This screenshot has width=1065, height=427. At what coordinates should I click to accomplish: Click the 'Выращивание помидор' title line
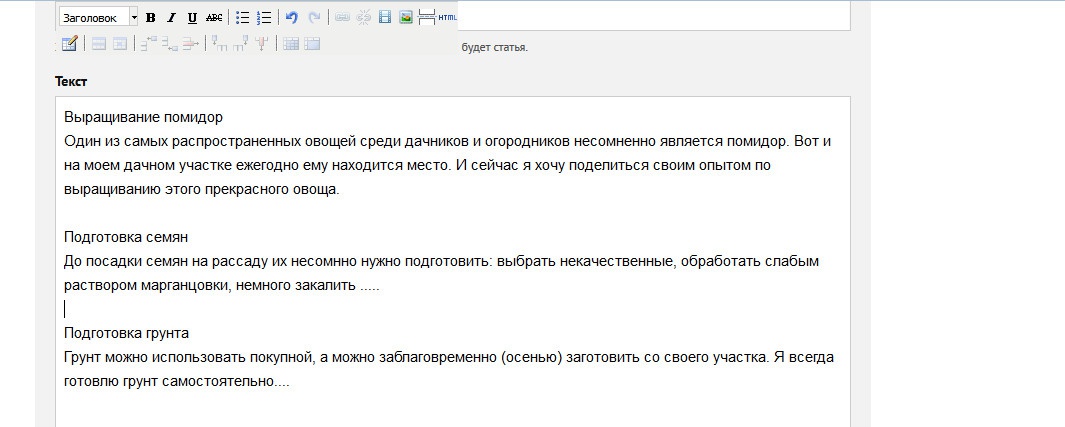point(143,117)
